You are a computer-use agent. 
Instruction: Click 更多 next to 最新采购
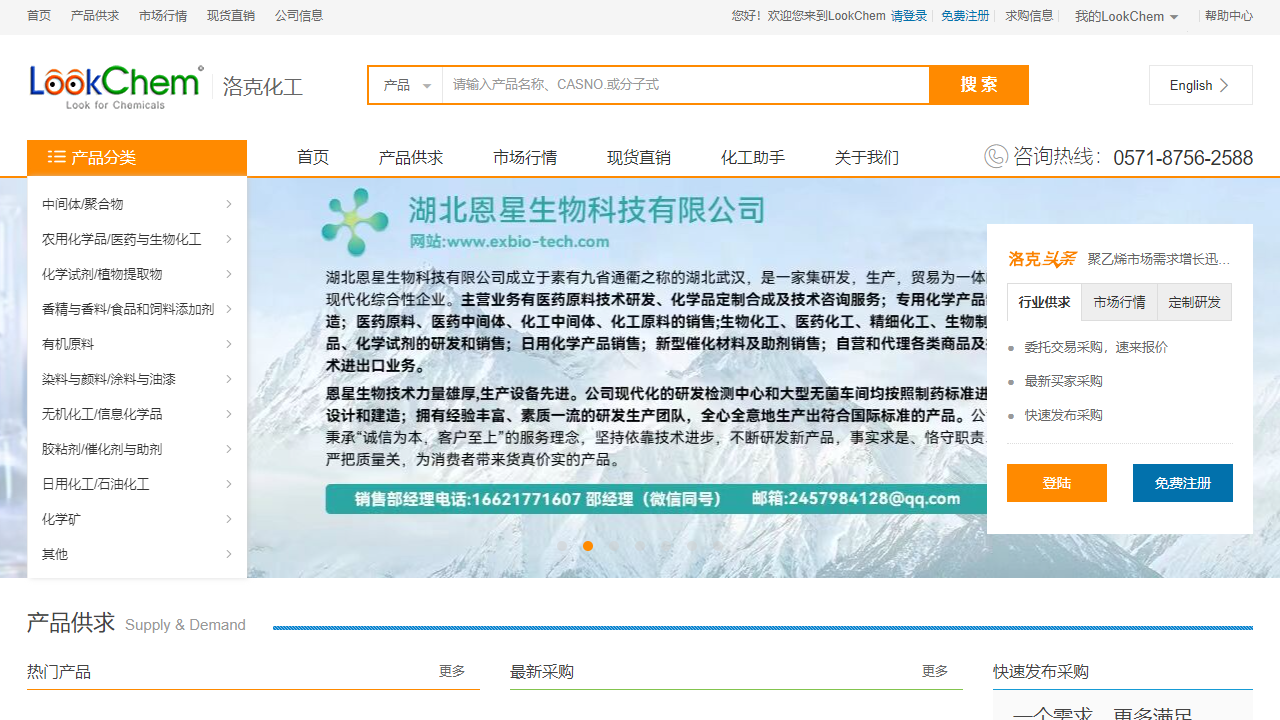click(x=935, y=671)
